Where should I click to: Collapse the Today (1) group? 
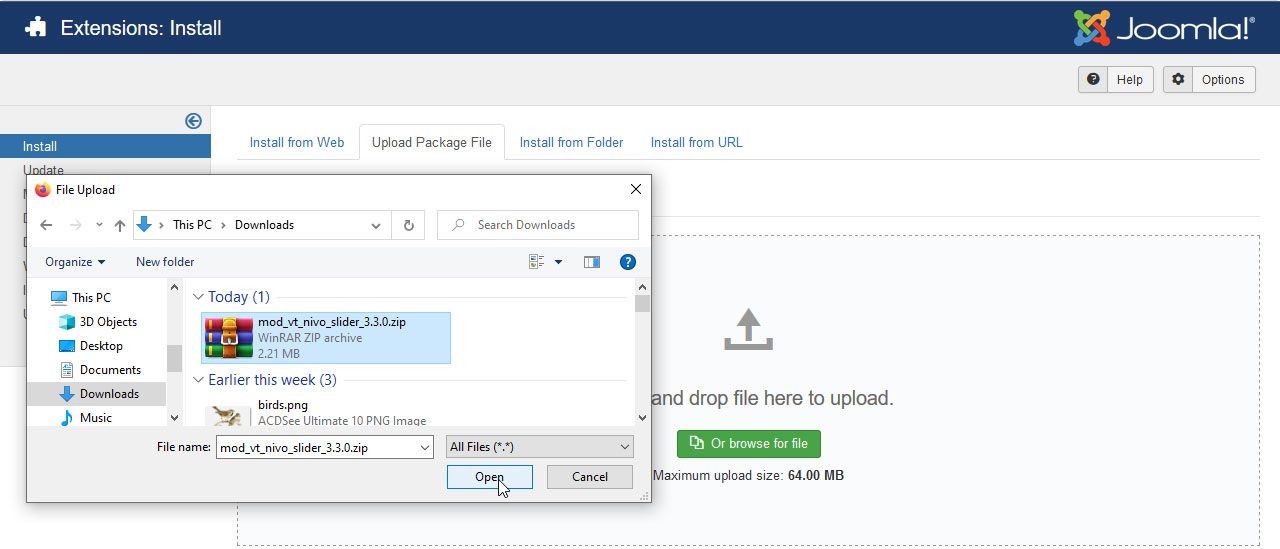[199, 297]
